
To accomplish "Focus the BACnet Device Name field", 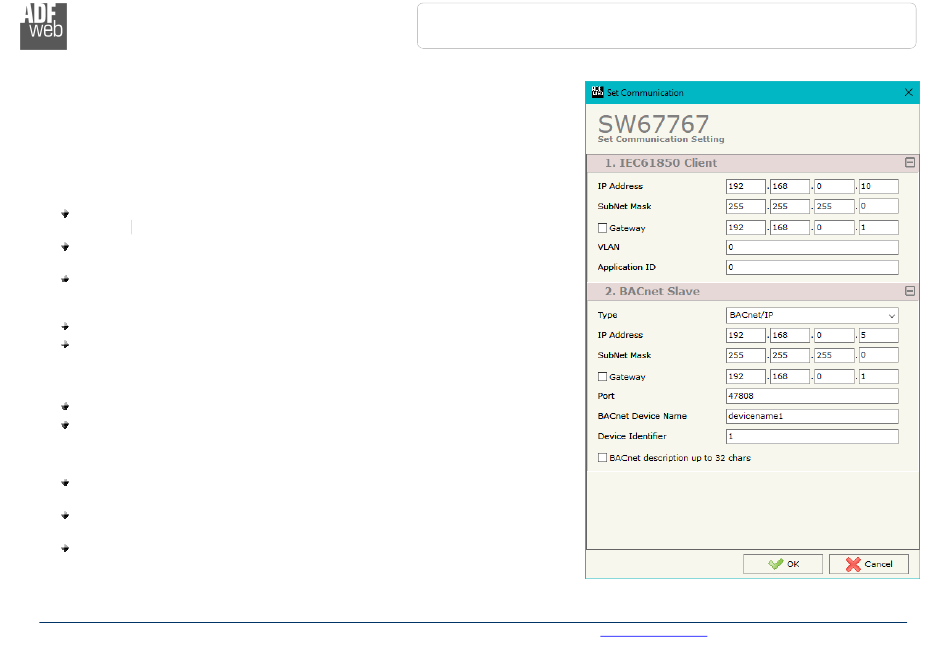I will (x=811, y=416).
